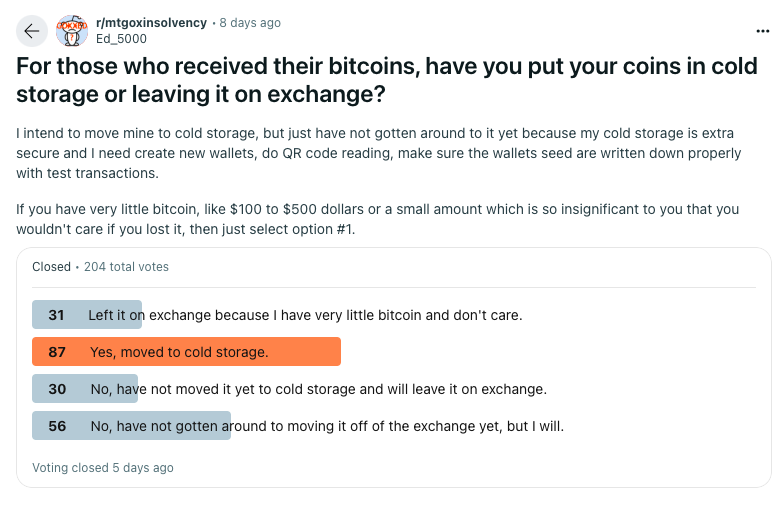This screenshot has height=510, width=782.
Task: Click 'Voting closed 5 days ago' text
Action: 103,468
